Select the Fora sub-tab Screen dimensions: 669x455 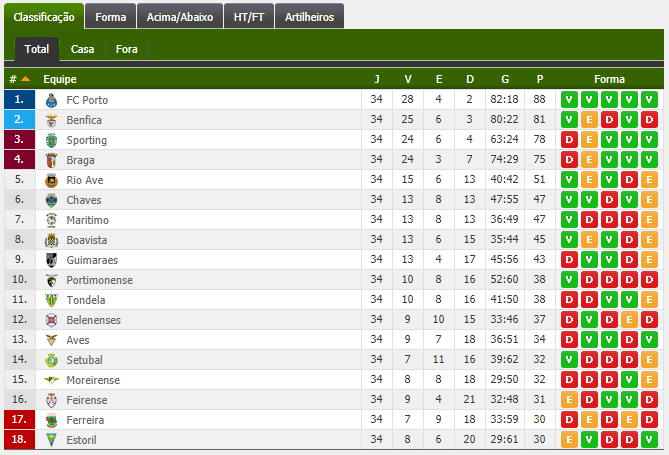tap(126, 49)
